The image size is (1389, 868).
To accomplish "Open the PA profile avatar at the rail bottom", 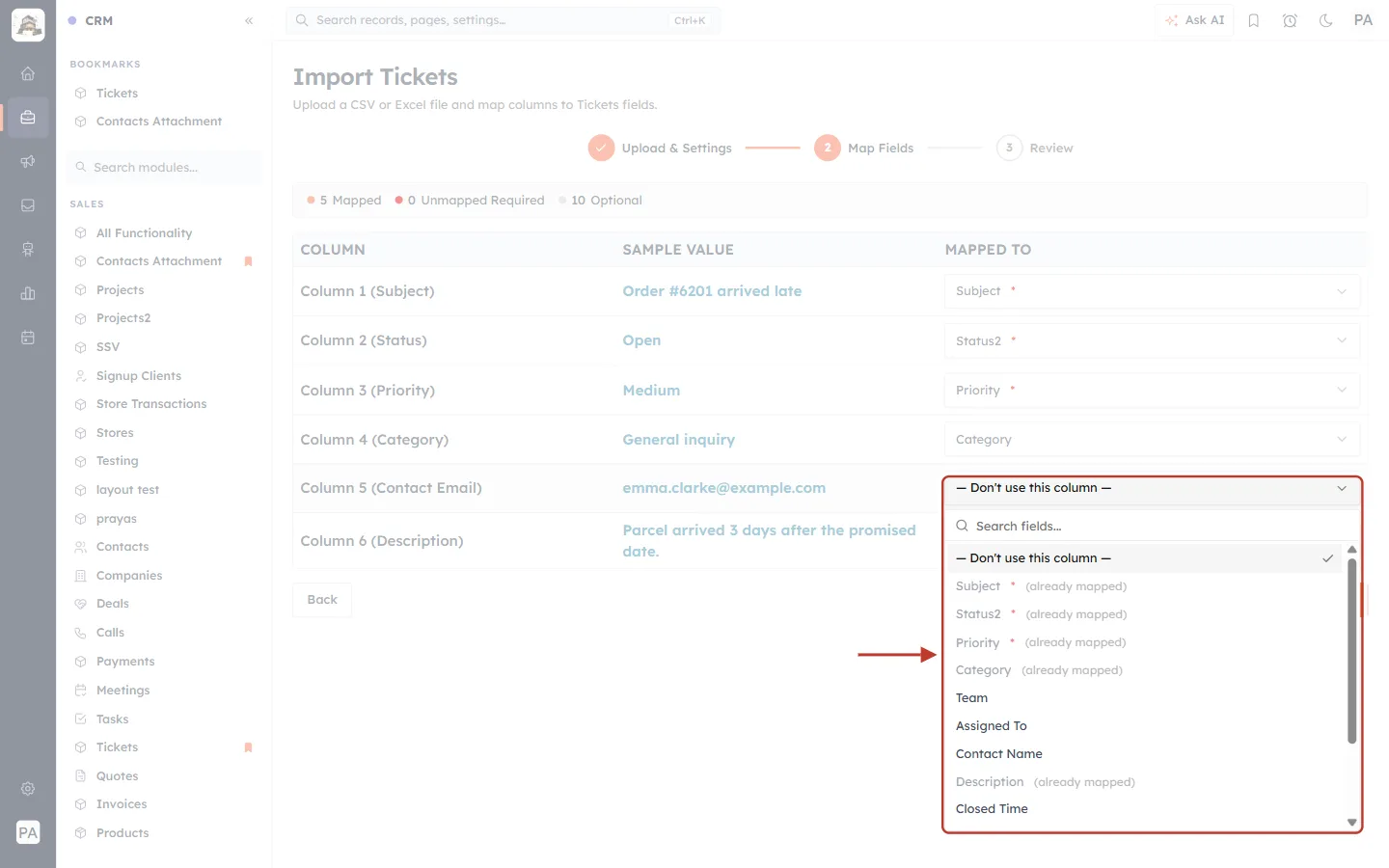I will 28,832.
